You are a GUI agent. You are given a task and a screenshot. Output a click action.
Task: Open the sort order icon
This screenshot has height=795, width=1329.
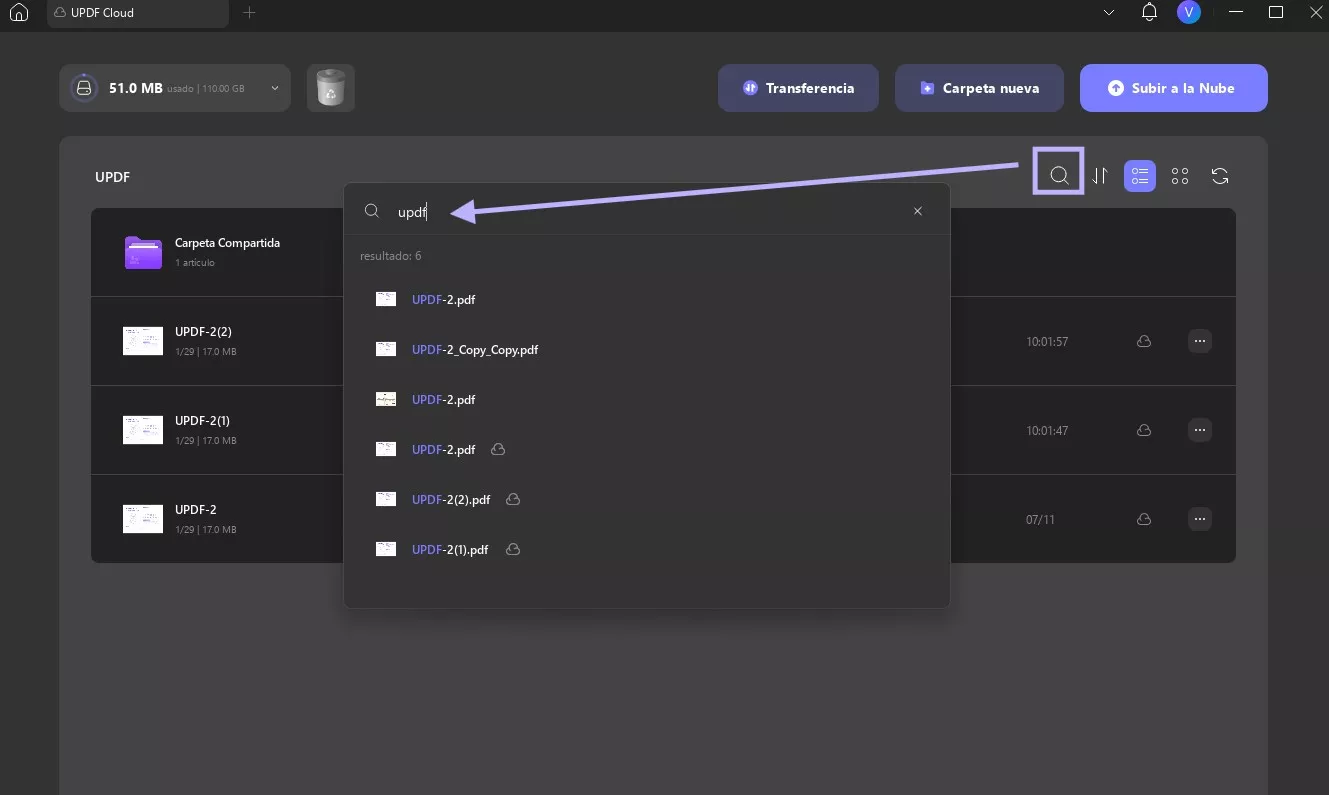1100,176
